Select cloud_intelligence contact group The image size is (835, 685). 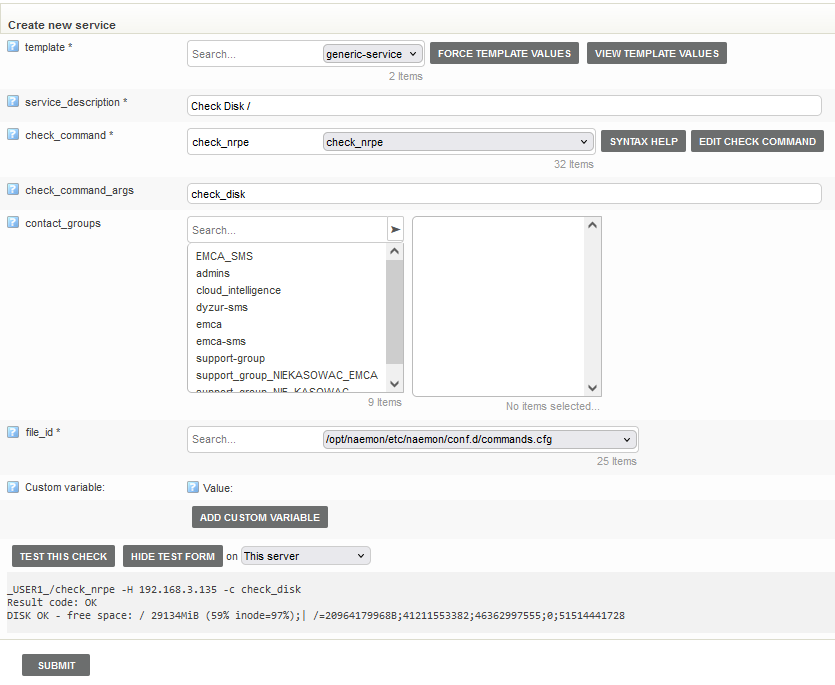coord(238,290)
